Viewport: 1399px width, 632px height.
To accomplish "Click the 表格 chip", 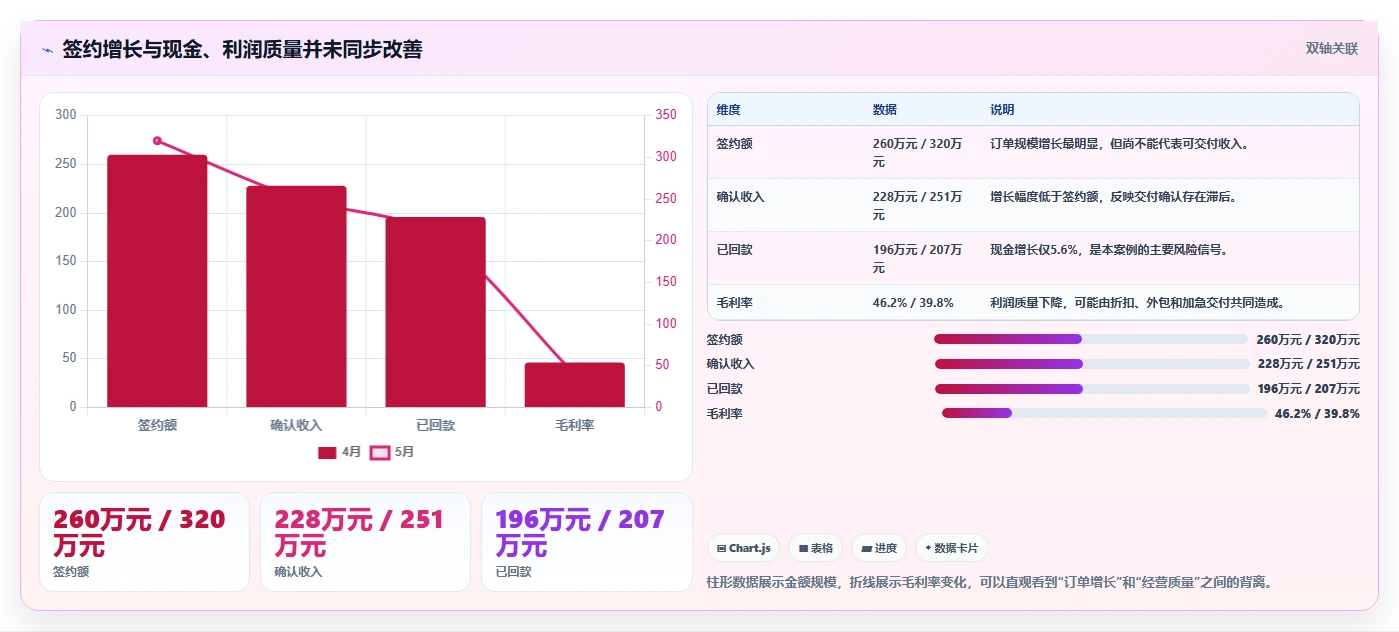I will click(815, 548).
